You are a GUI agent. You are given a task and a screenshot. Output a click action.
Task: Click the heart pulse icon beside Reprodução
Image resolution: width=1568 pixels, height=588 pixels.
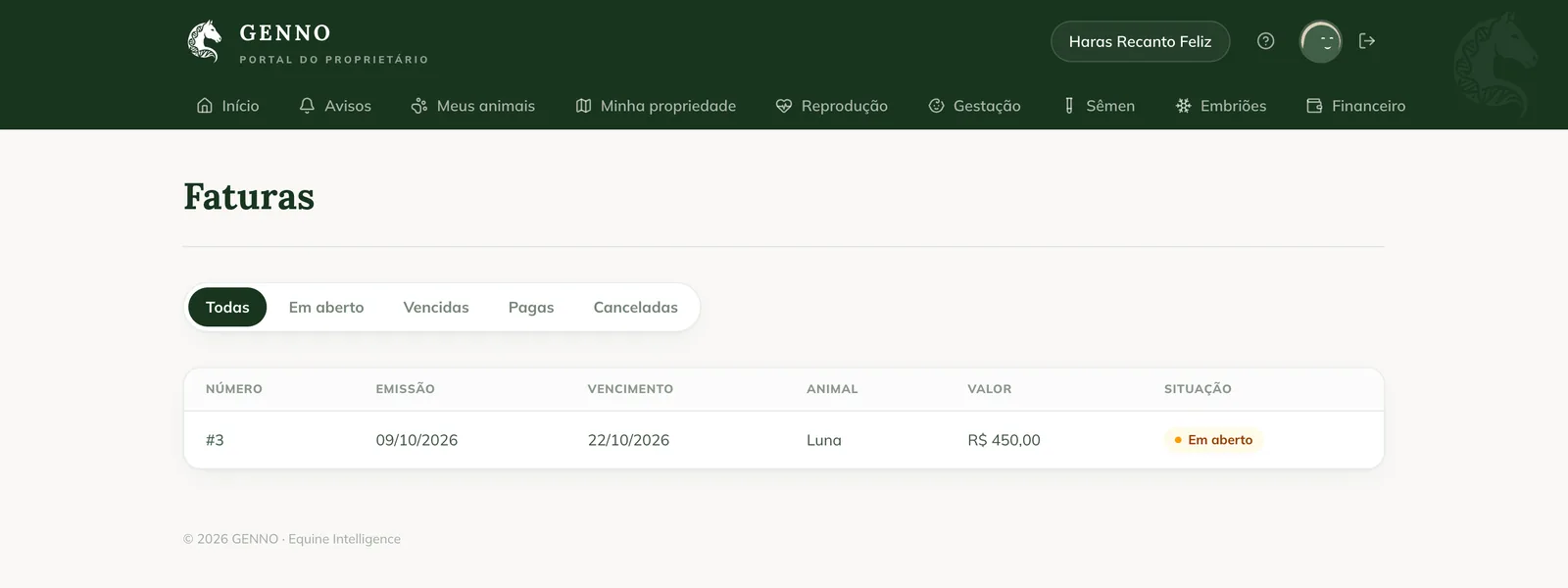(x=784, y=106)
